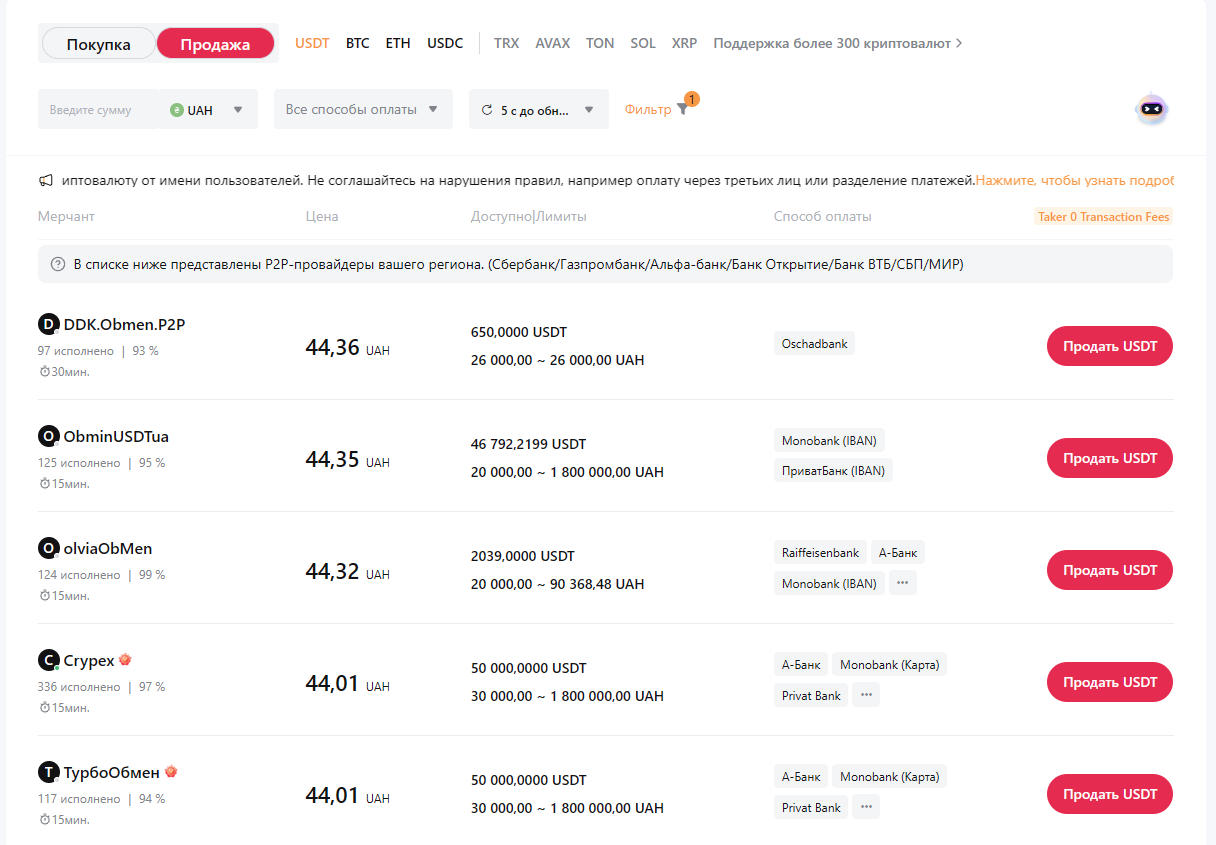The width and height of the screenshot is (1216, 845).
Task: Click the filter funnel icon
Action: tap(682, 110)
